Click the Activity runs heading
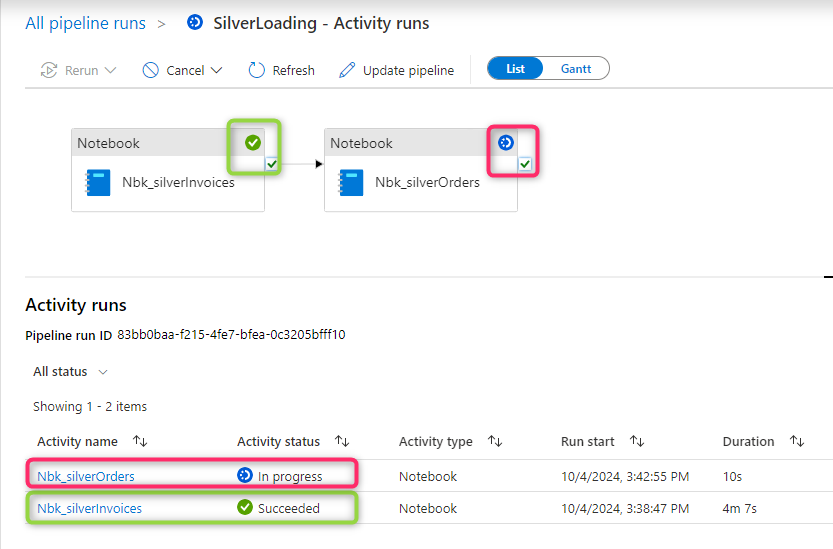Viewport: 833px width, 549px height. (x=76, y=305)
